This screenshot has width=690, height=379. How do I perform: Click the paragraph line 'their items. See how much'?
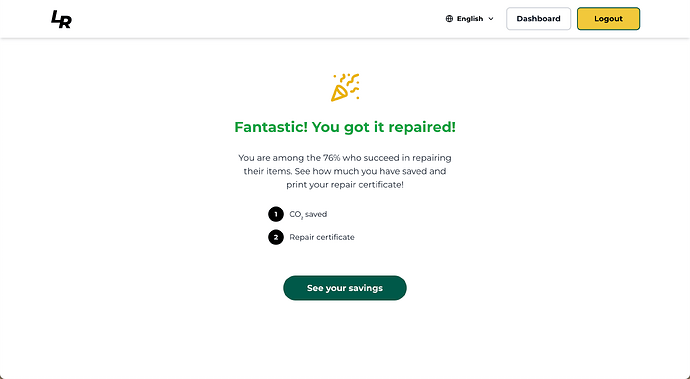(x=301, y=171)
